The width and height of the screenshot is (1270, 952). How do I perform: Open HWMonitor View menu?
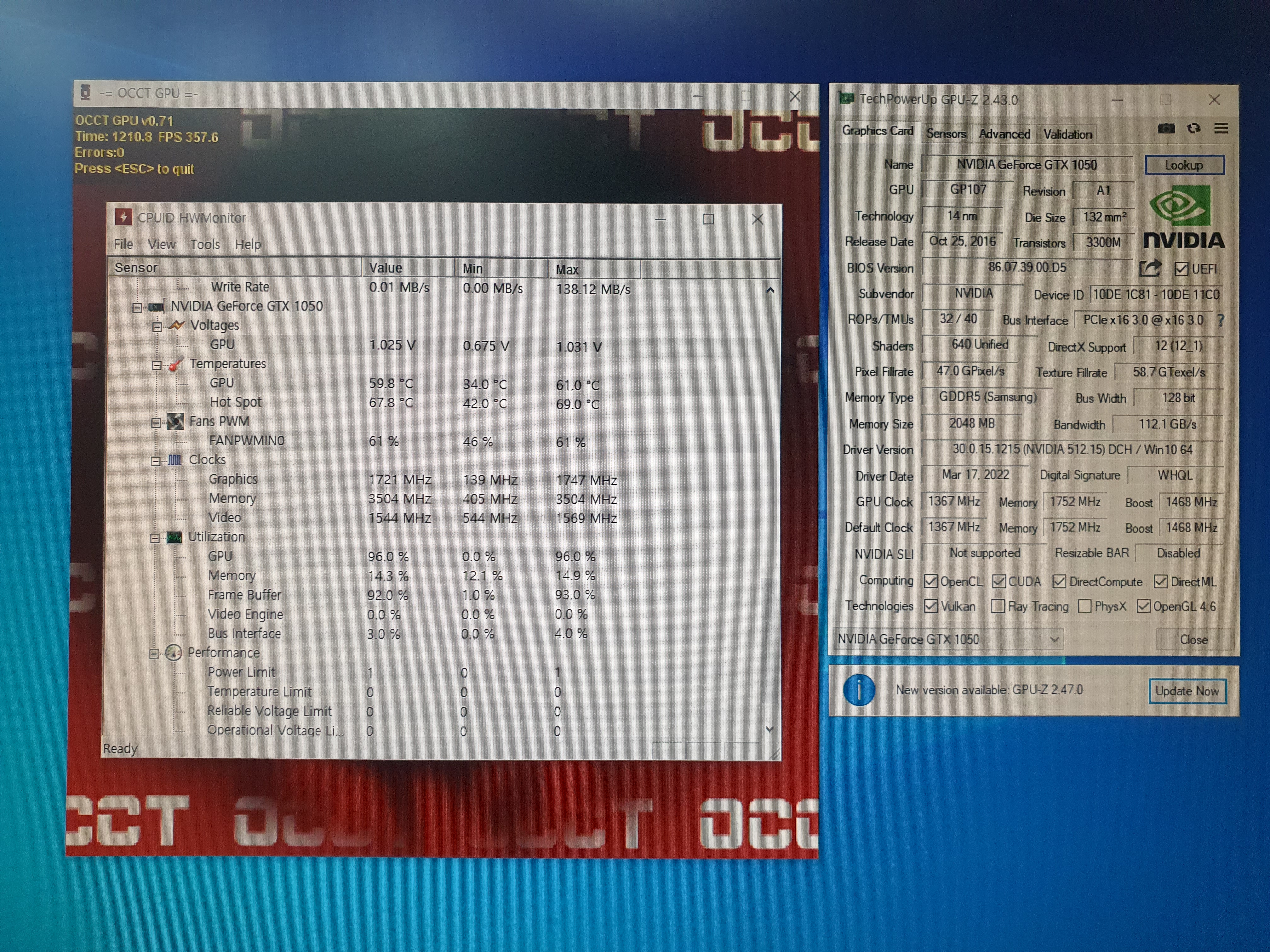click(x=161, y=245)
